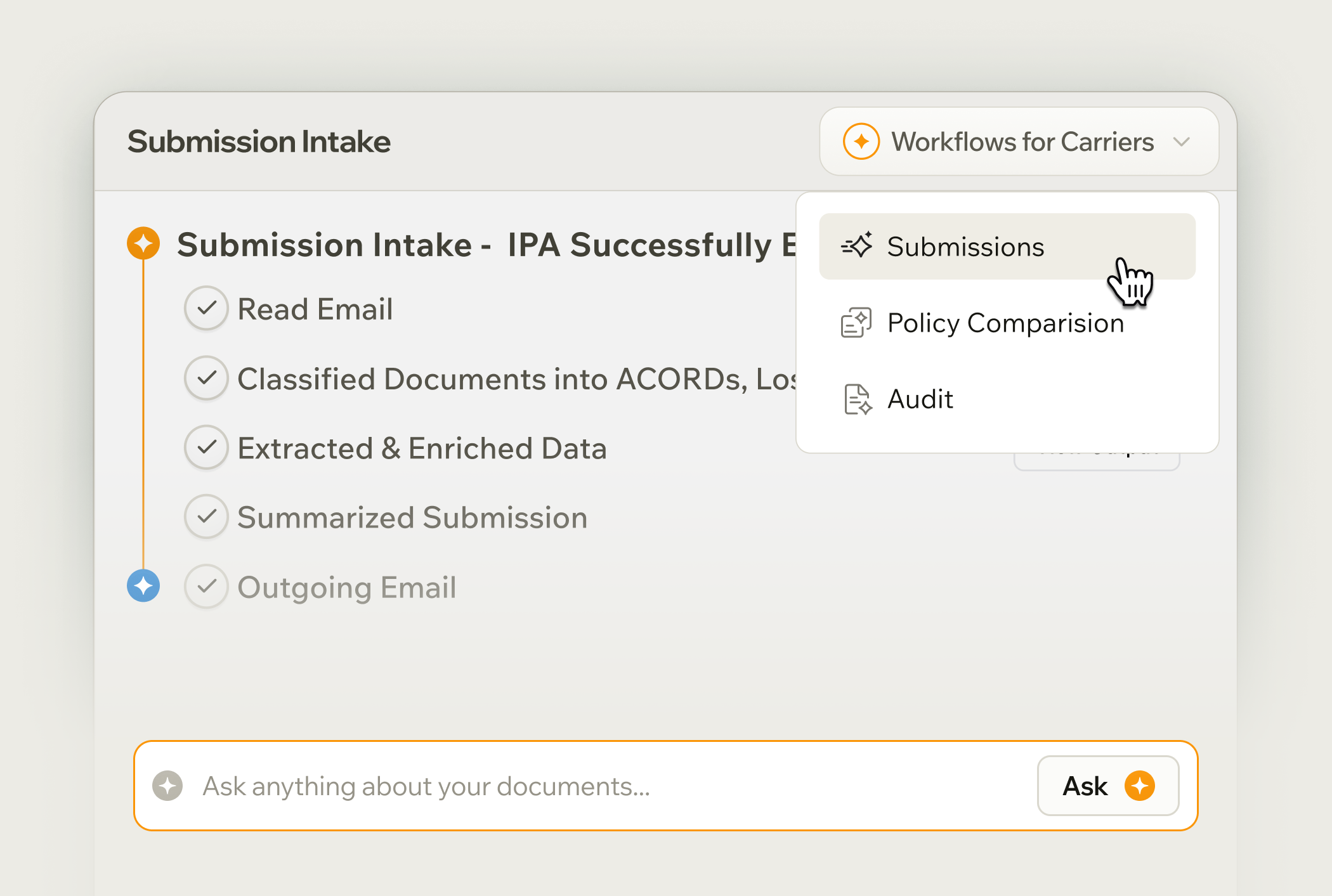Select Audit from the dropdown list
Screen dimensions: 1332x896
921,399
